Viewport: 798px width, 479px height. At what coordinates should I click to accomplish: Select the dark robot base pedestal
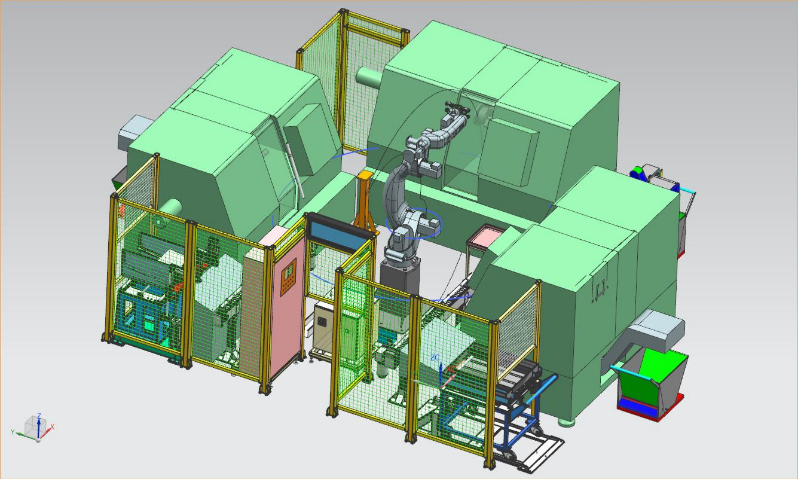(398, 274)
